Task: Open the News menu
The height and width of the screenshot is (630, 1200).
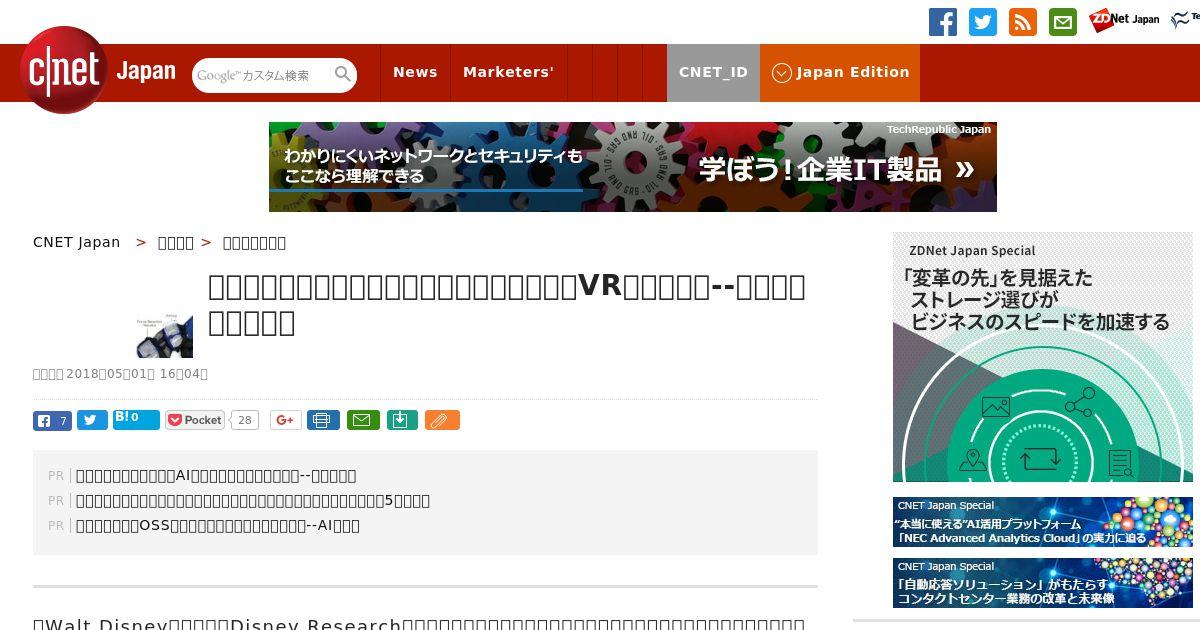Action: tap(415, 72)
